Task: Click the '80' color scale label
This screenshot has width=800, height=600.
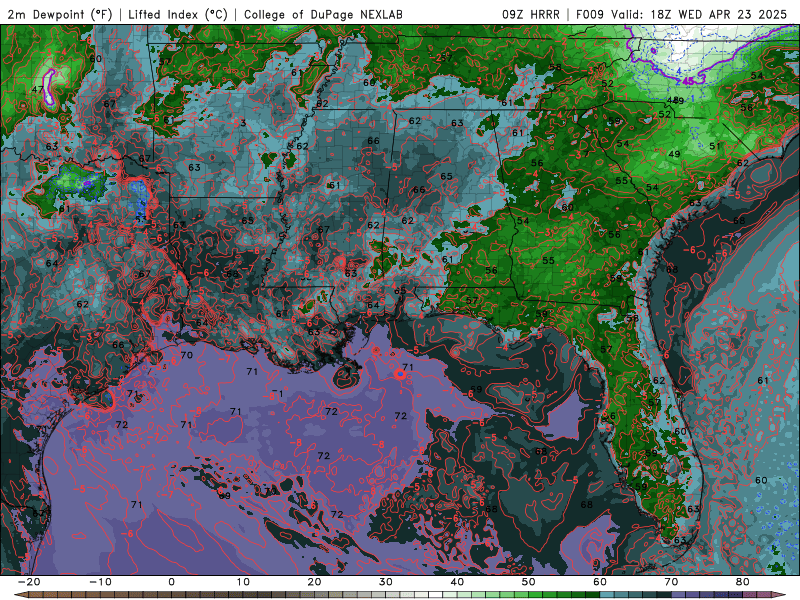Action: 743,582
